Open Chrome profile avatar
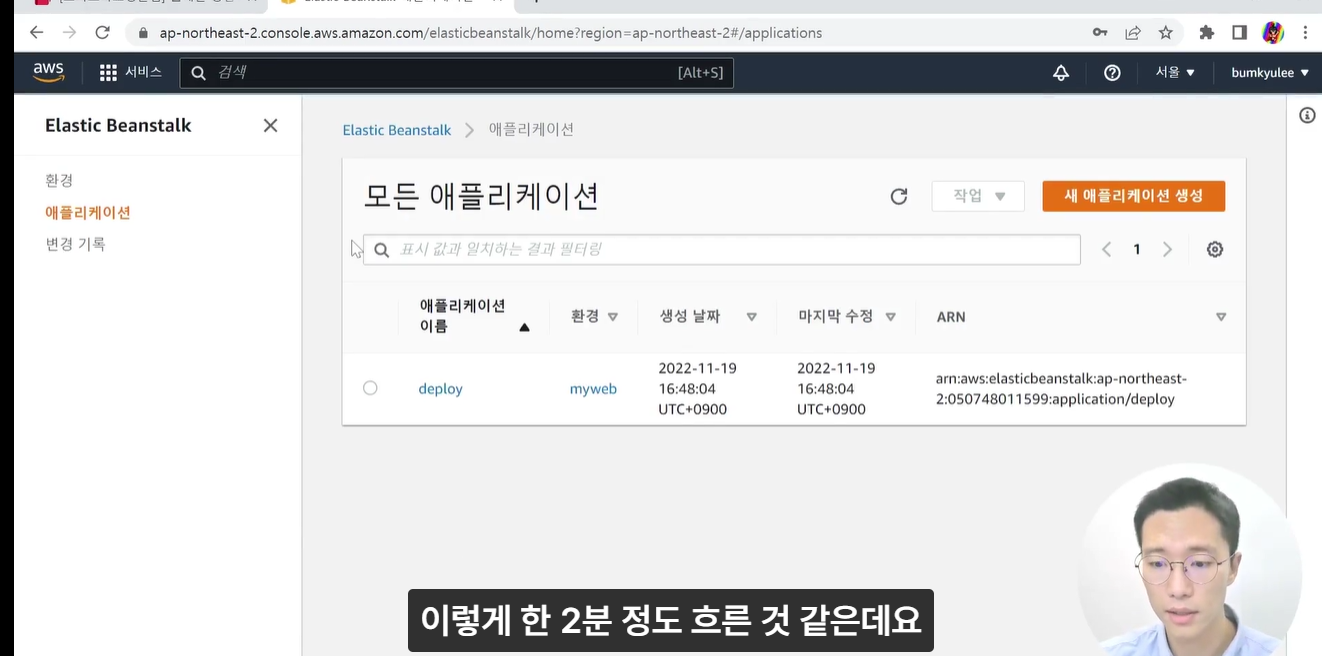 pyautogui.click(x=1273, y=33)
